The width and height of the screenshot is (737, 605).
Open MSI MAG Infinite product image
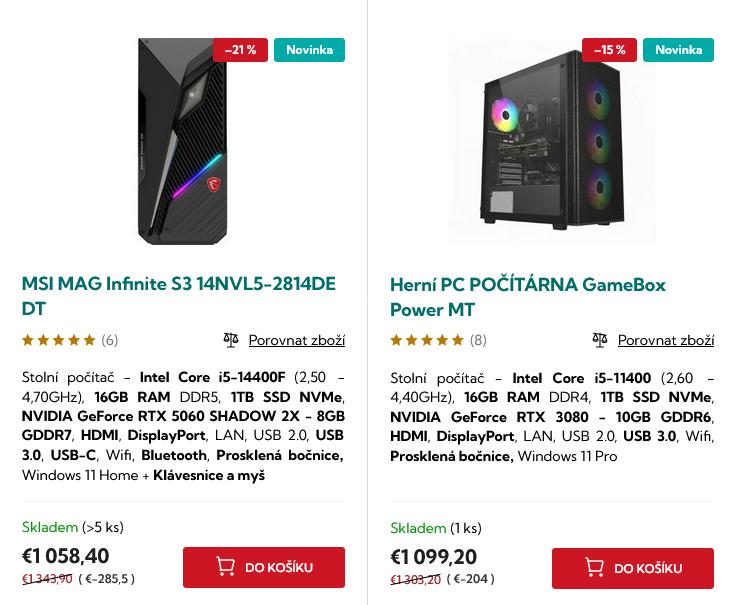click(183, 141)
